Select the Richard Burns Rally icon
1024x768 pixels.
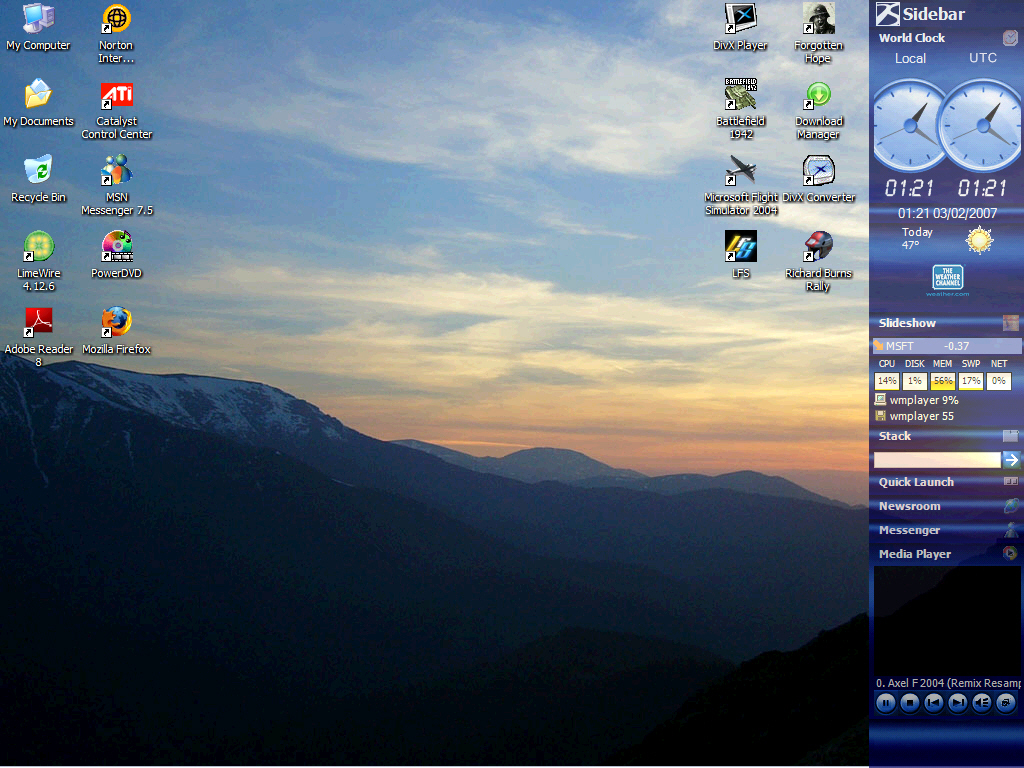point(818,261)
